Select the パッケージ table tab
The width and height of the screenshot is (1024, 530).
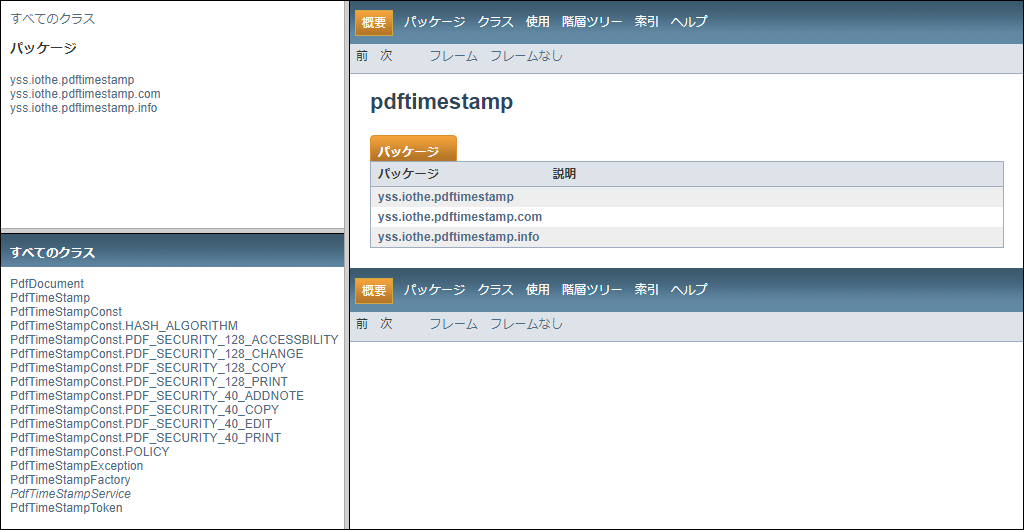tap(408, 151)
